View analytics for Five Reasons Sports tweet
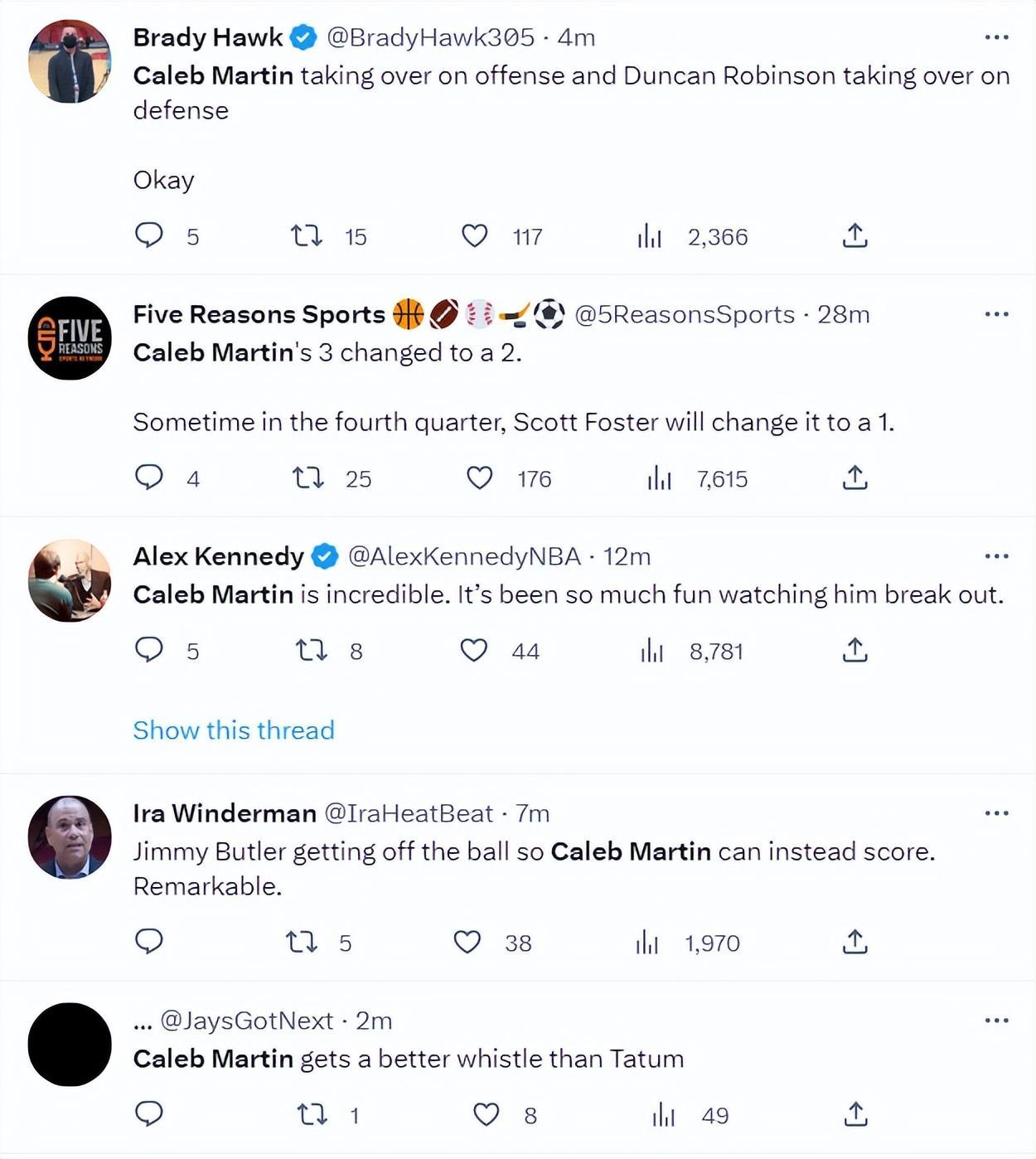 click(x=660, y=478)
